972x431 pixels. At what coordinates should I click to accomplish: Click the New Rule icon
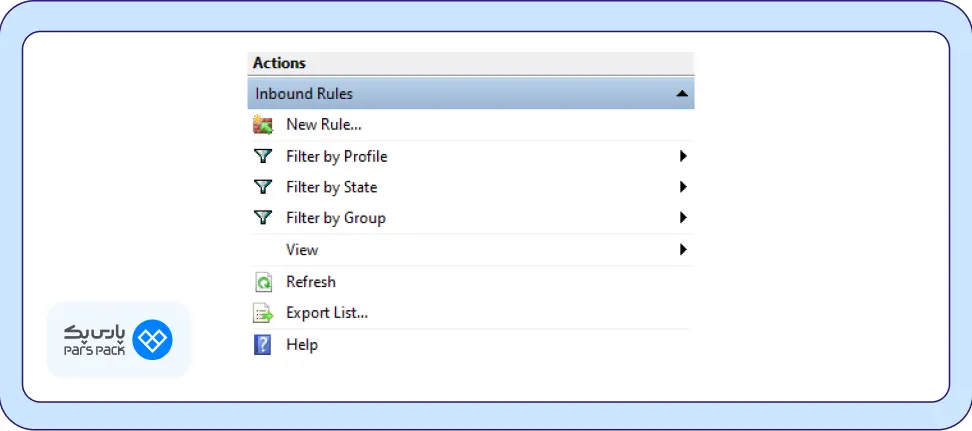tap(263, 125)
